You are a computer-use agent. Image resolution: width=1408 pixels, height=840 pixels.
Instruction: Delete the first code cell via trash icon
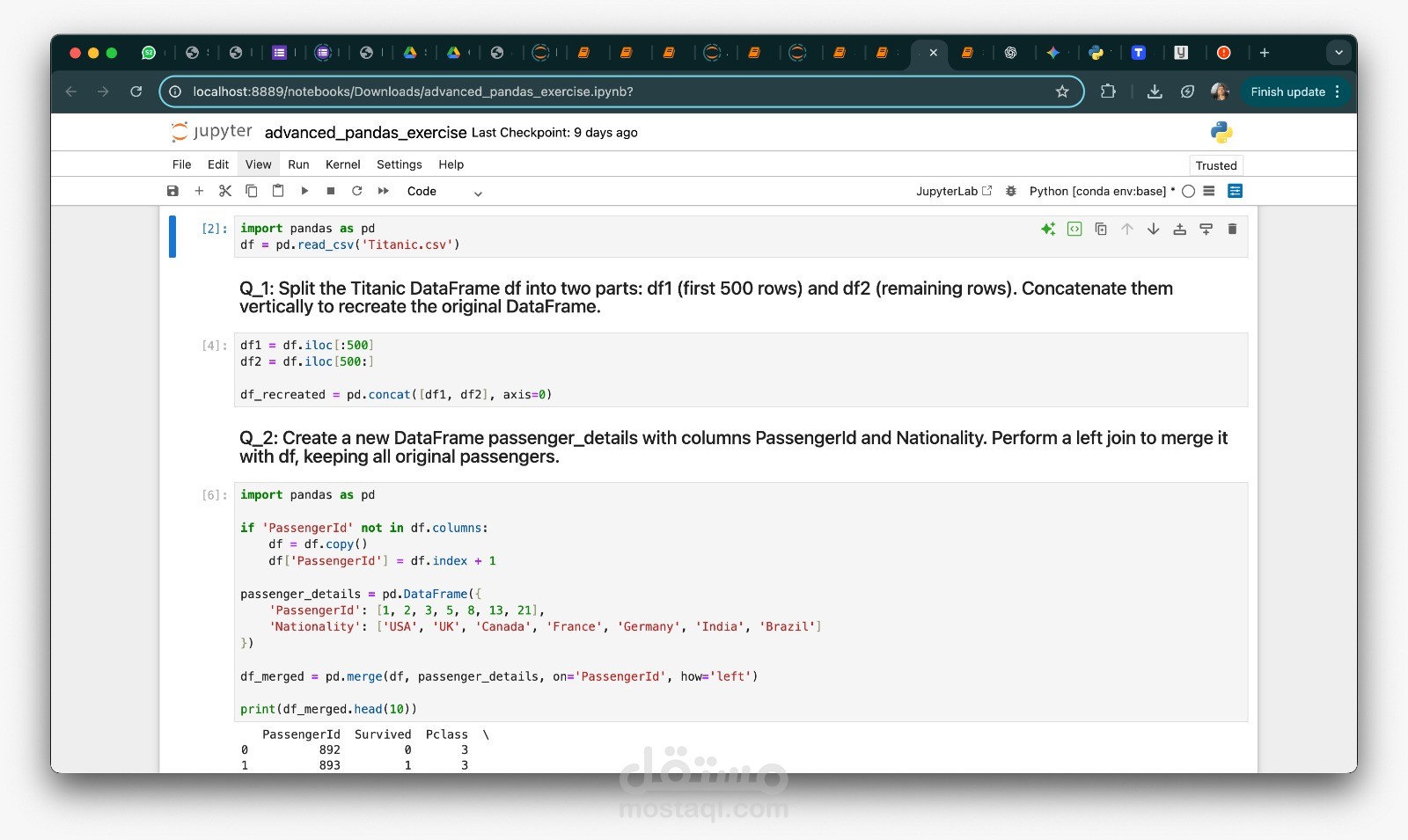coord(1232,229)
